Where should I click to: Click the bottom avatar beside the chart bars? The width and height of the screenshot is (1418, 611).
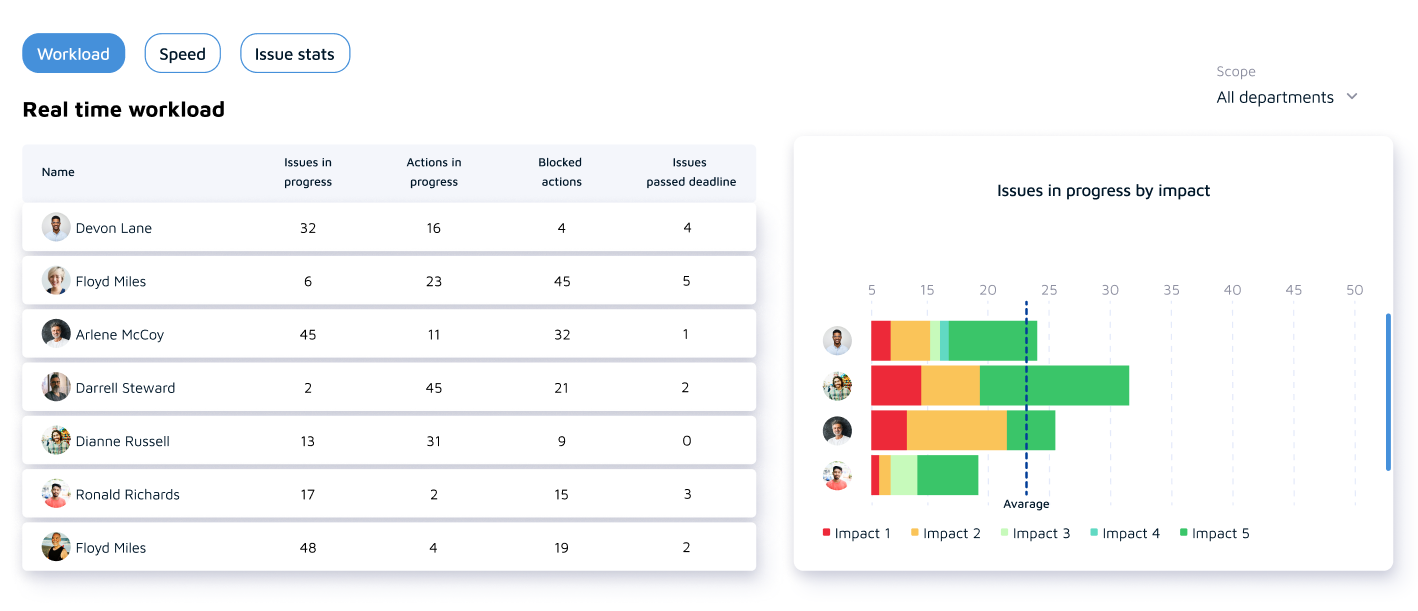click(837, 476)
